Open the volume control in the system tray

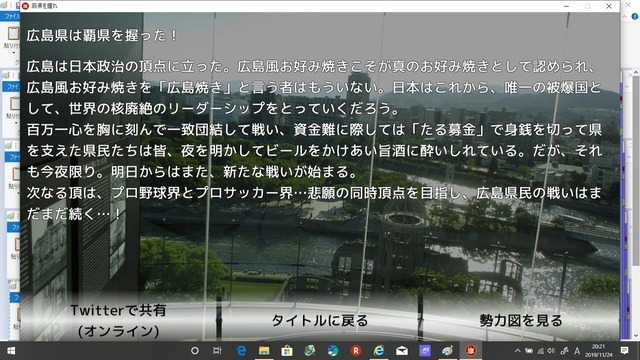tap(551, 351)
